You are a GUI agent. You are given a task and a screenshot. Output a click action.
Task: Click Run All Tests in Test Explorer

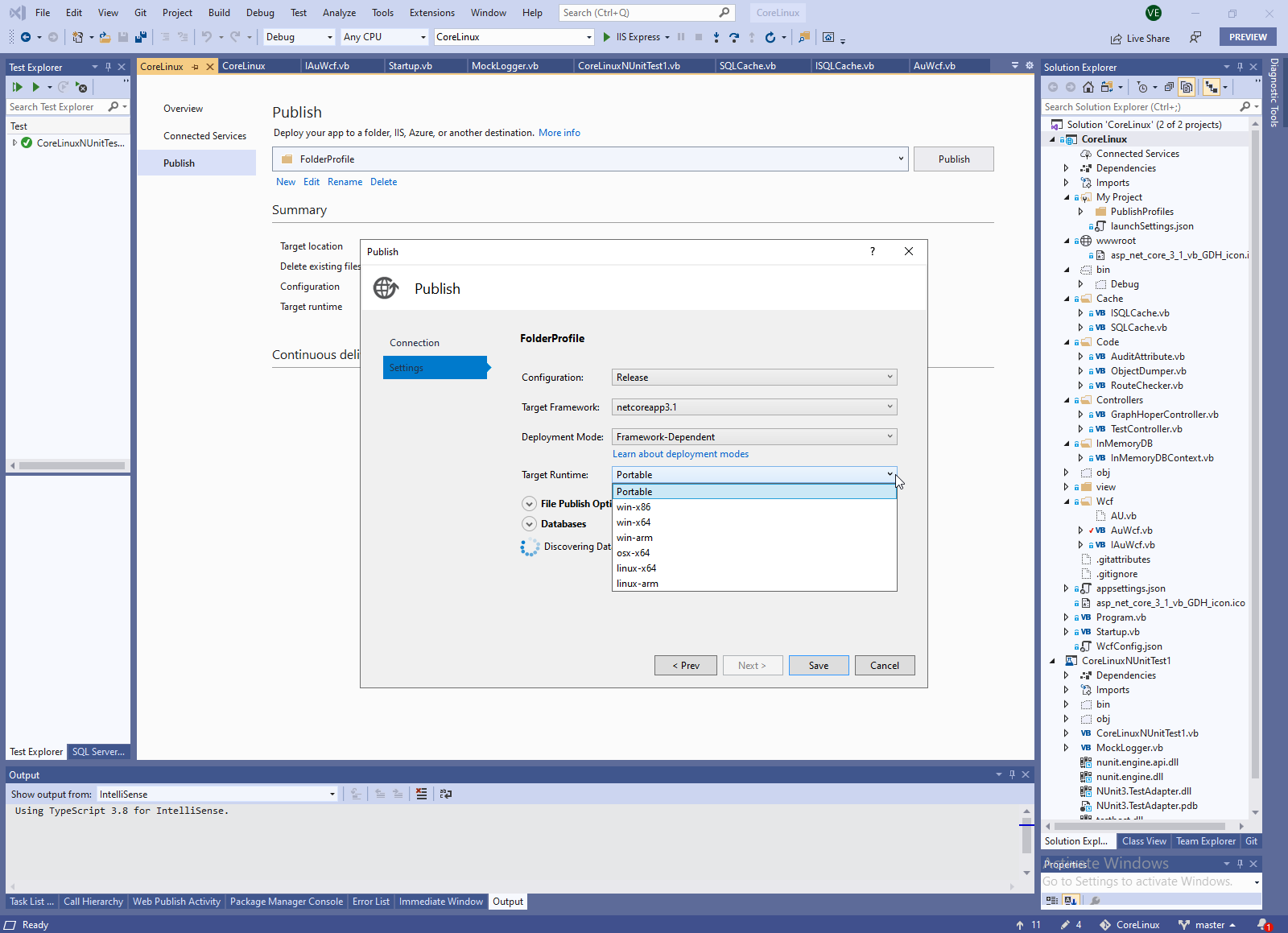pyautogui.click(x=17, y=87)
